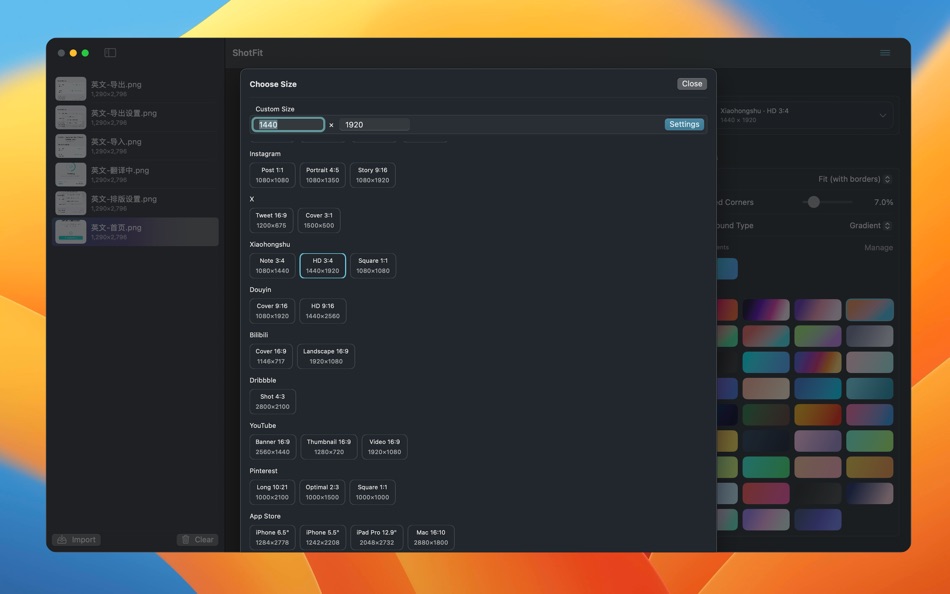Image resolution: width=950 pixels, height=594 pixels.
Task: Click the Settings button next to custom size
Action: click(x=684, y=124)
